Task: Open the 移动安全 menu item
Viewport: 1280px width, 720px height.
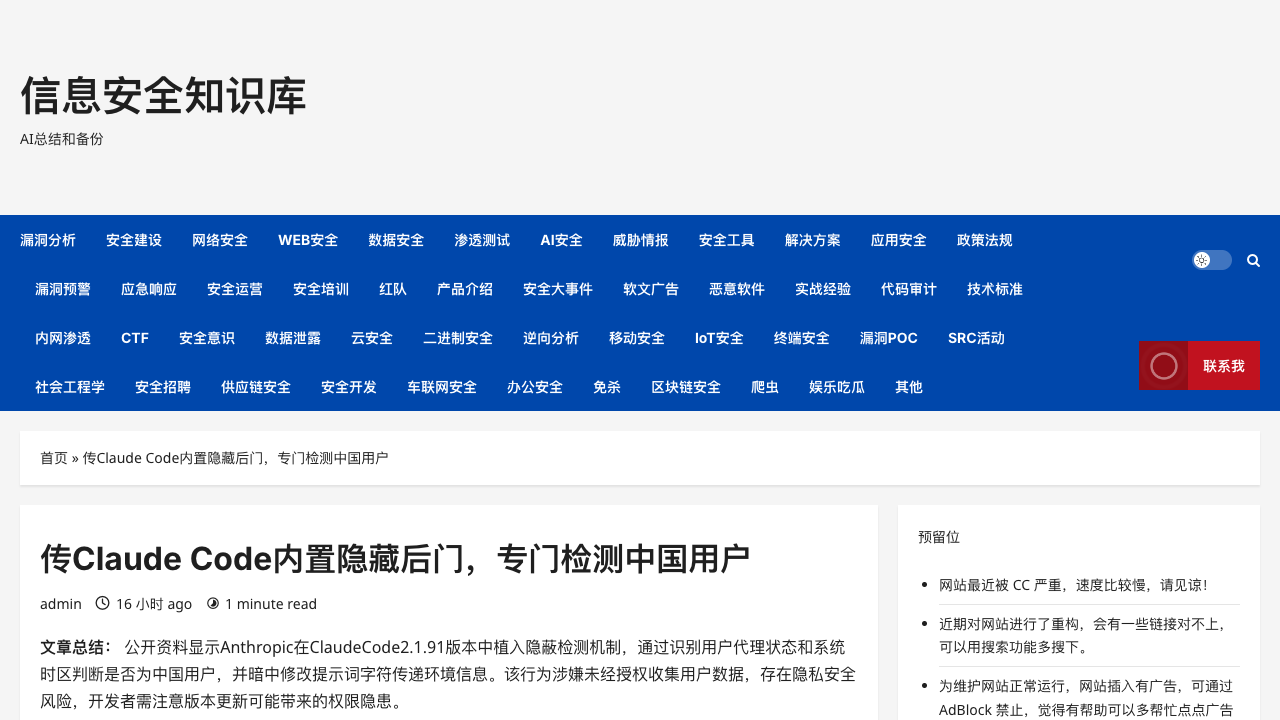Action: click(637, 338)
